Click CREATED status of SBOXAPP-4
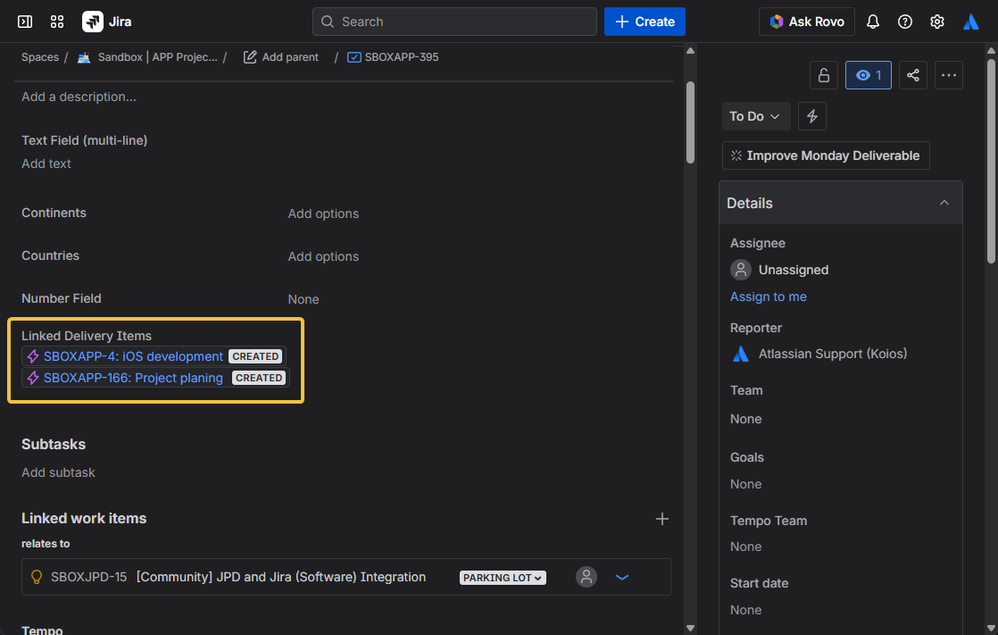The height and width of the screenshot is (635, 998). (x=255, y=356)
